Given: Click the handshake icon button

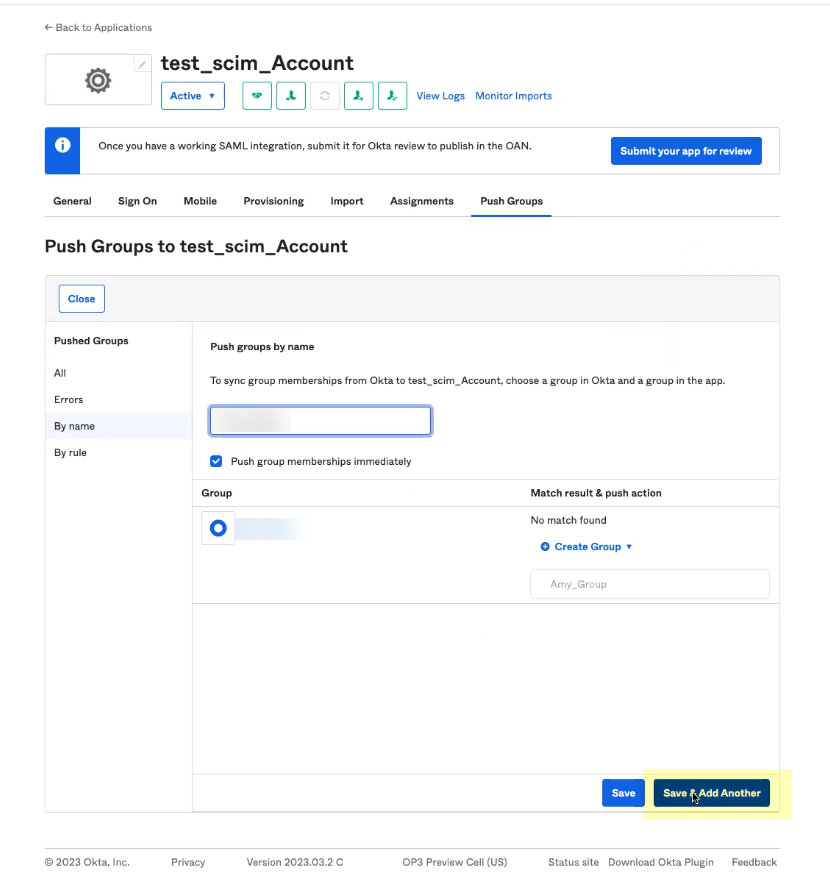Looking at the screenshot, I should tap(257, 96).
